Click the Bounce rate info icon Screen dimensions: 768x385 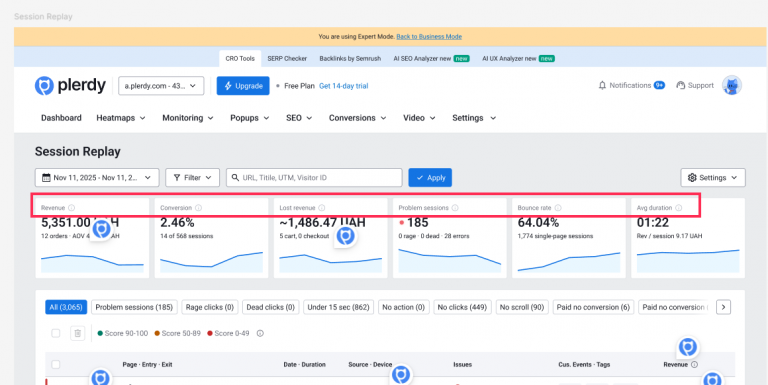coord(558,208)
